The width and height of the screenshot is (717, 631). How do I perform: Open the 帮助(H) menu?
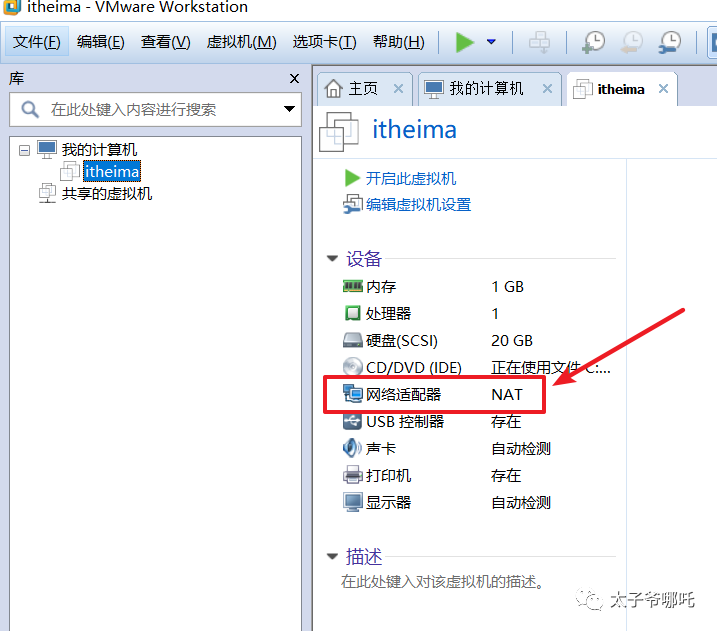(398, 42)
